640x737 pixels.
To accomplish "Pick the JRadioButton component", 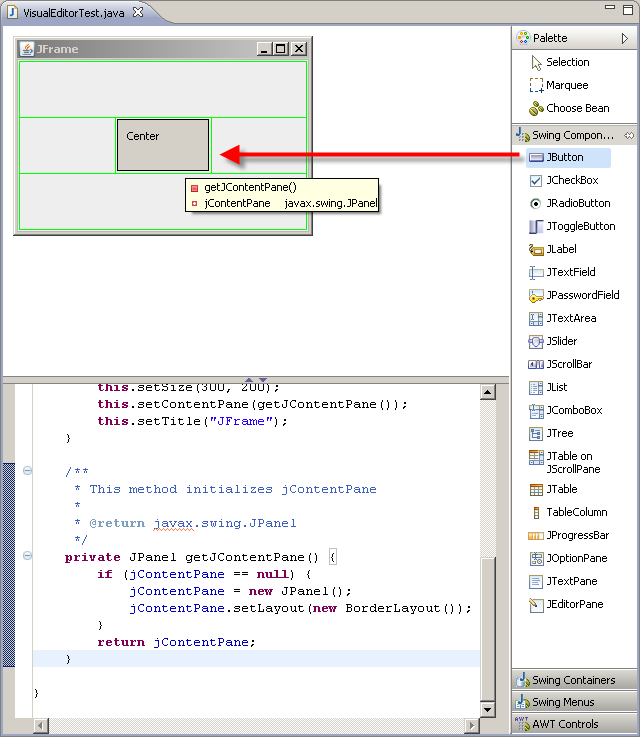I will point(570,204).
